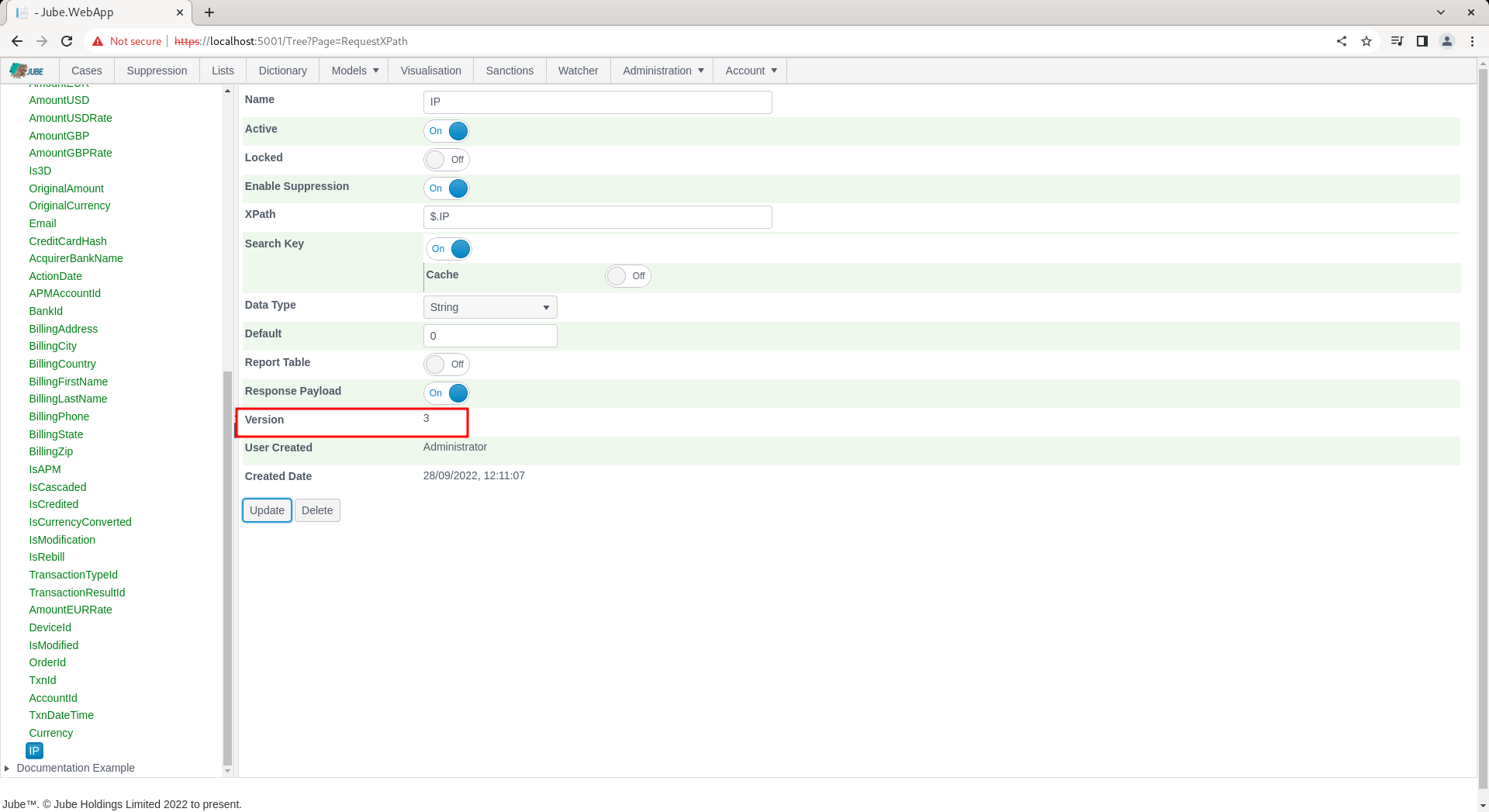
Task: Select the highlighted IP tree node
Action: (34, 751)
